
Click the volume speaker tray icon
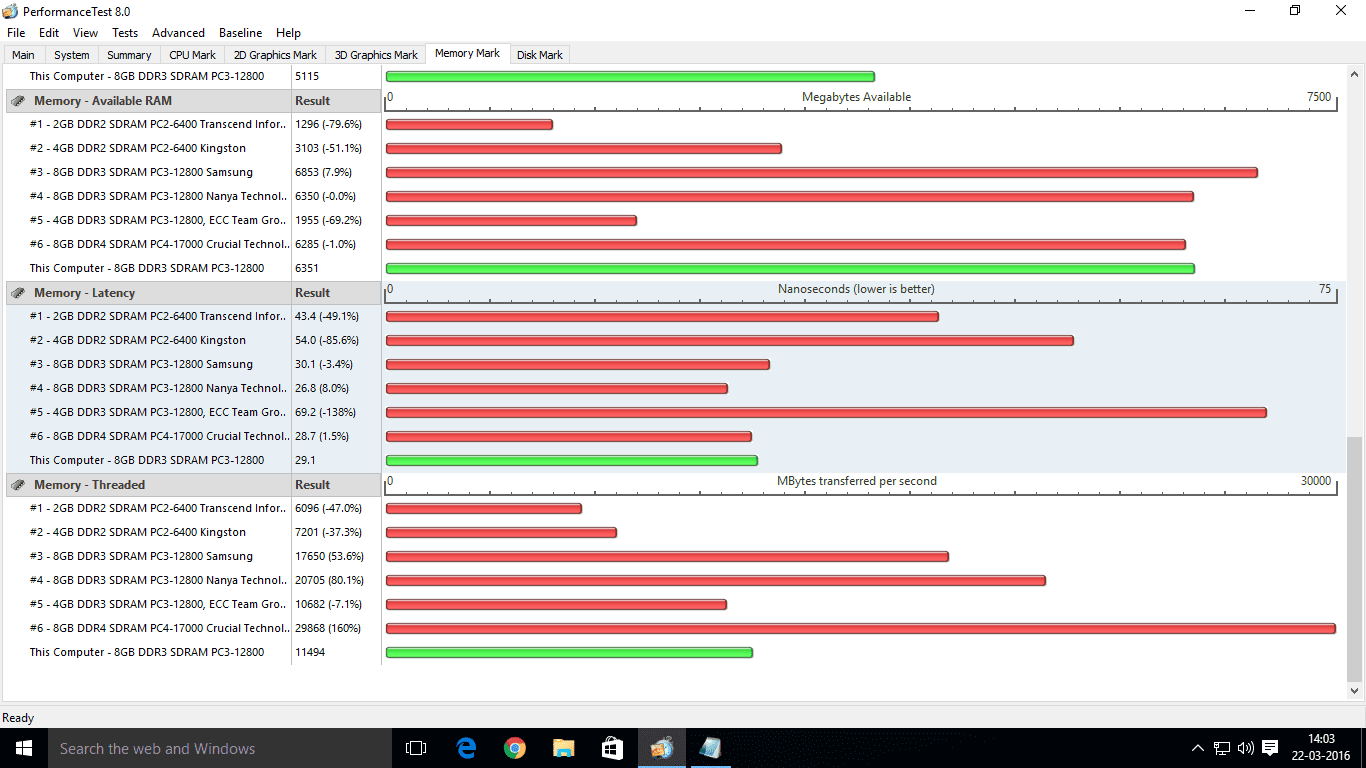pos(1246,748)
